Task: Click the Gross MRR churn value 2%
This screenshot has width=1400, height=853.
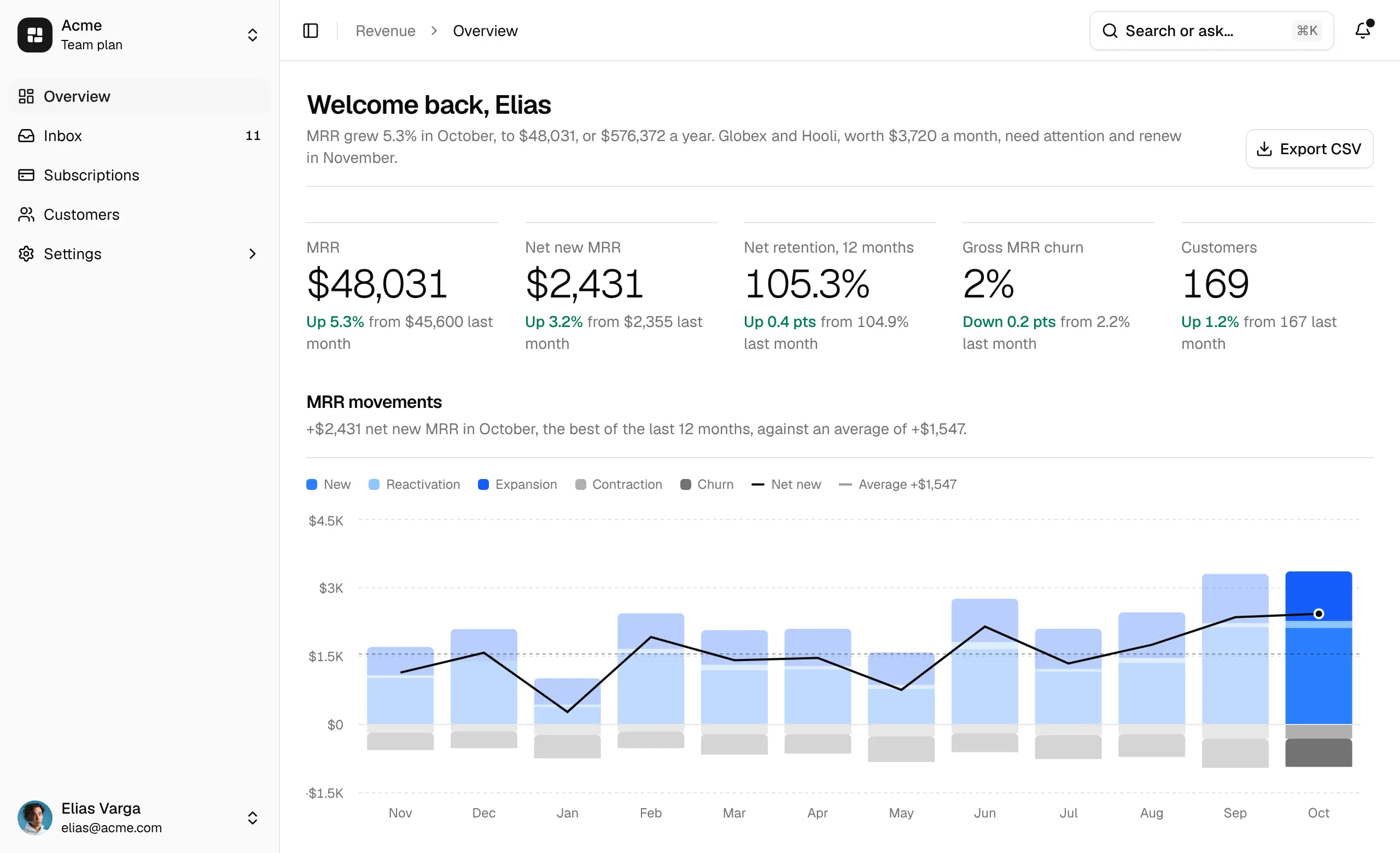Action: pos(989,283)
